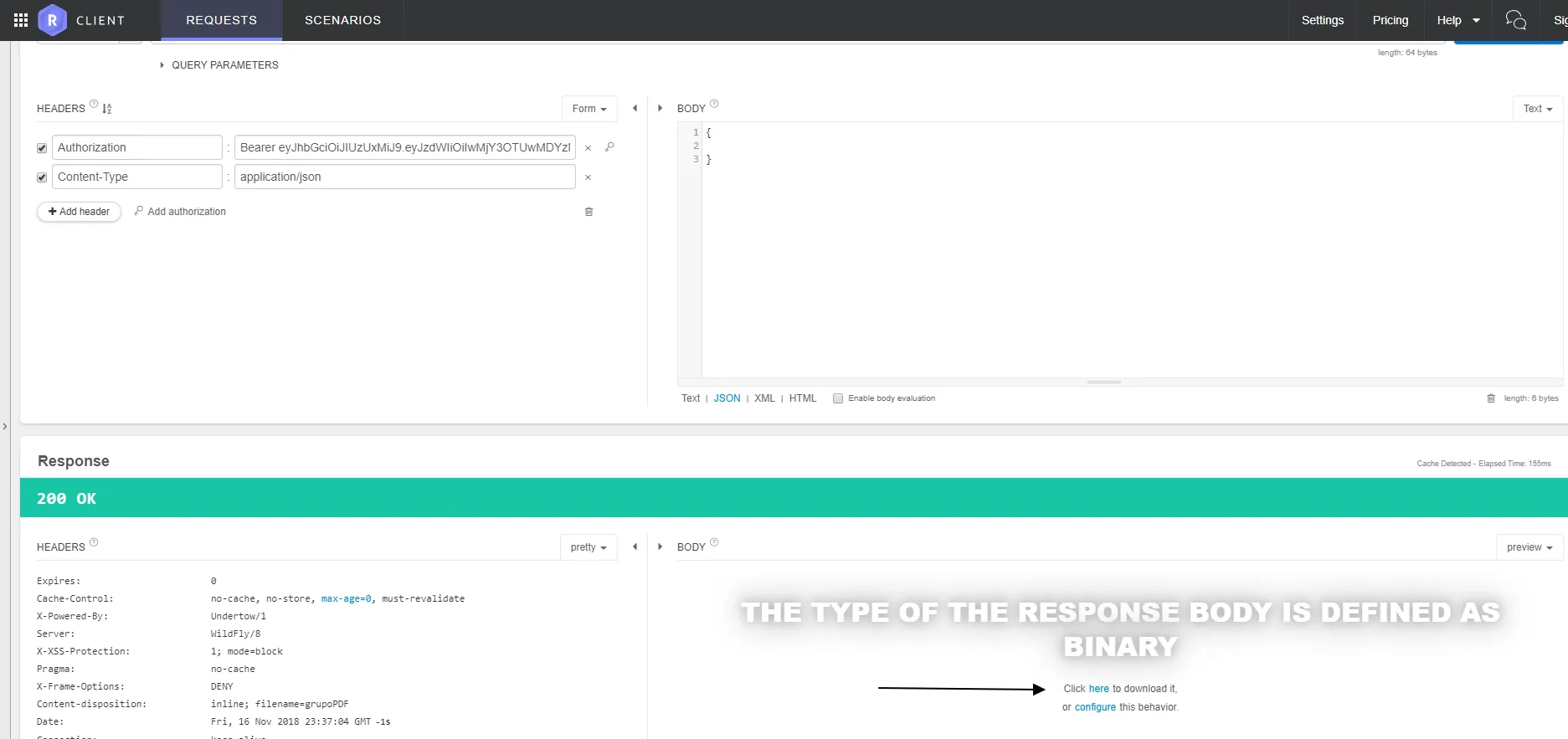Edit the application/json value field

405,177
